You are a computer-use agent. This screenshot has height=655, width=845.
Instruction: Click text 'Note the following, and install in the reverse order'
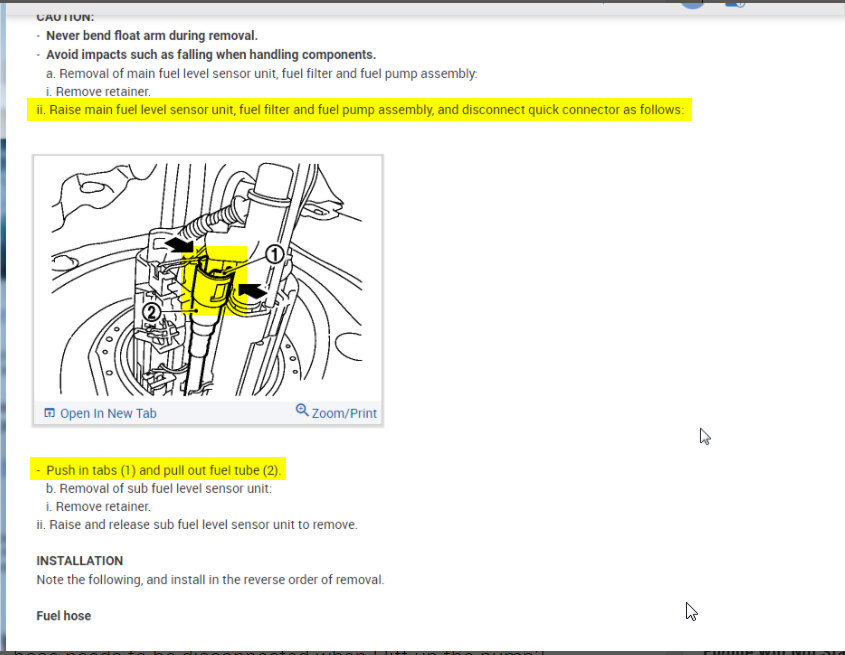click(210, 580)
